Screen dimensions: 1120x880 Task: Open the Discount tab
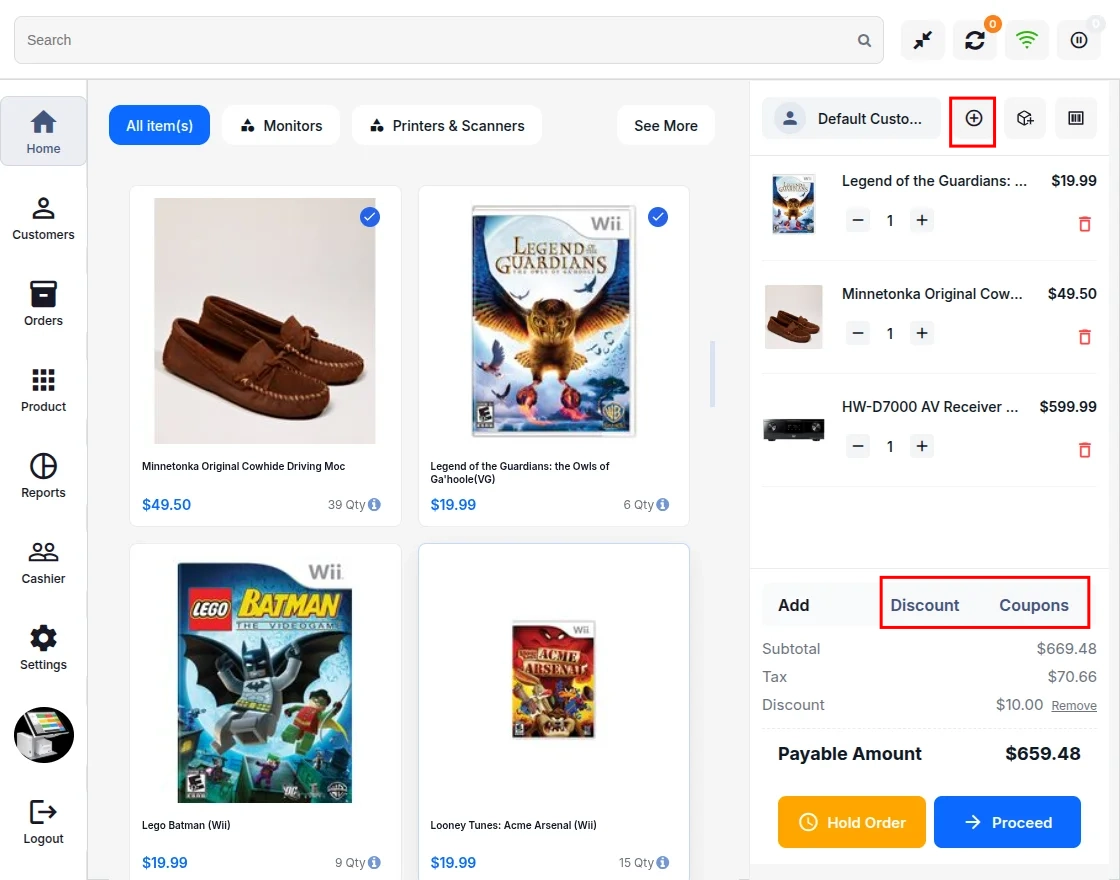(x=924, y=605)
